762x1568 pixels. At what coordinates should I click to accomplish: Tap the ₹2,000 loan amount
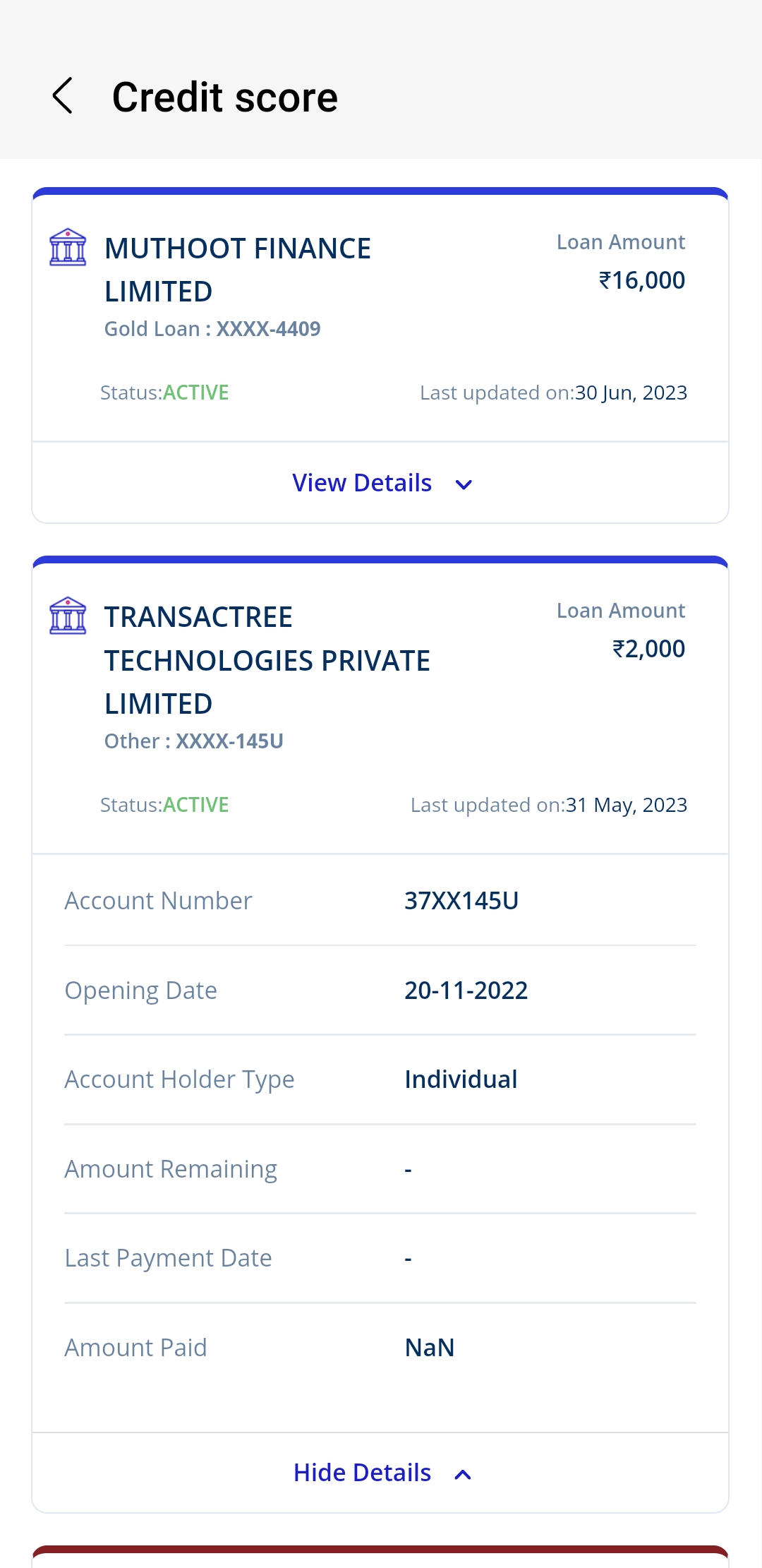[648, 649]
